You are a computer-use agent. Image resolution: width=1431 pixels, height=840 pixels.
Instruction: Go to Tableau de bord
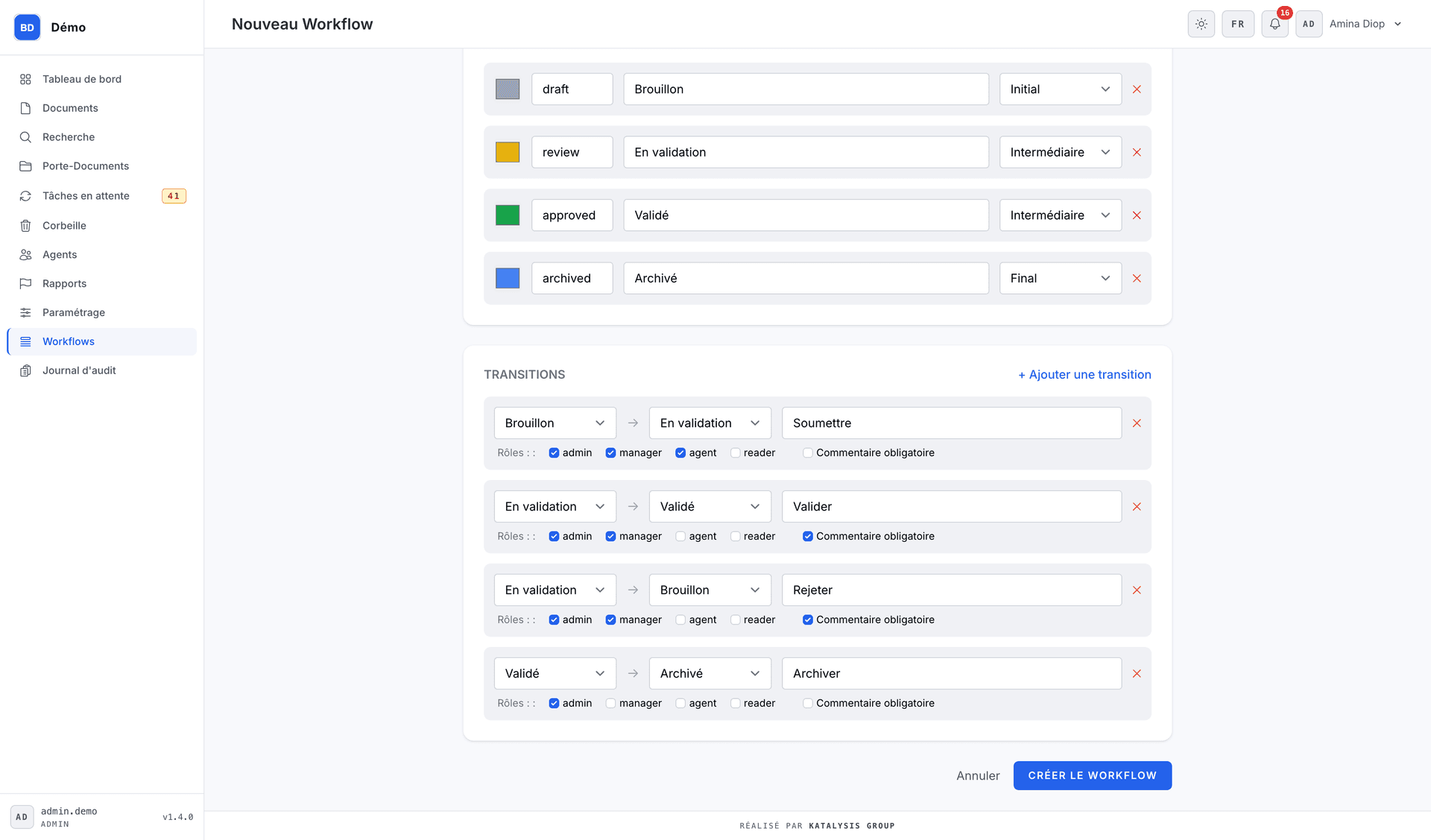point(102,79)
